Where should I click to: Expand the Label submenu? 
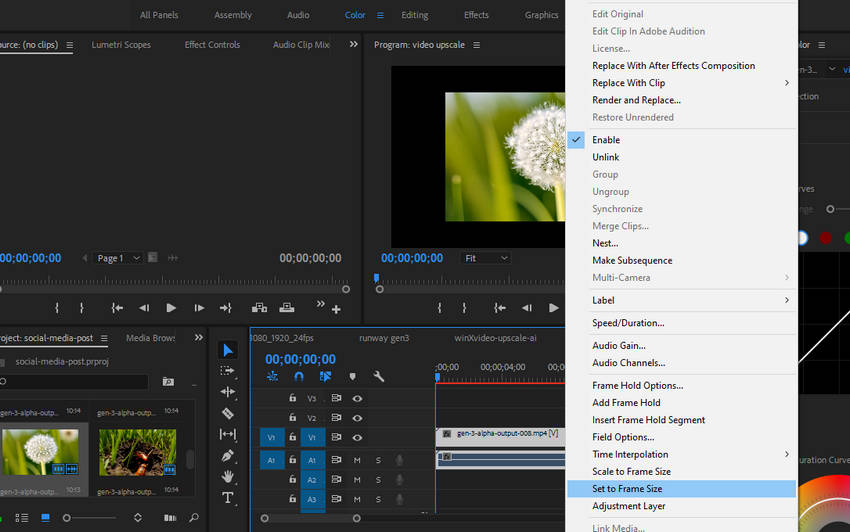coord(787,300)
